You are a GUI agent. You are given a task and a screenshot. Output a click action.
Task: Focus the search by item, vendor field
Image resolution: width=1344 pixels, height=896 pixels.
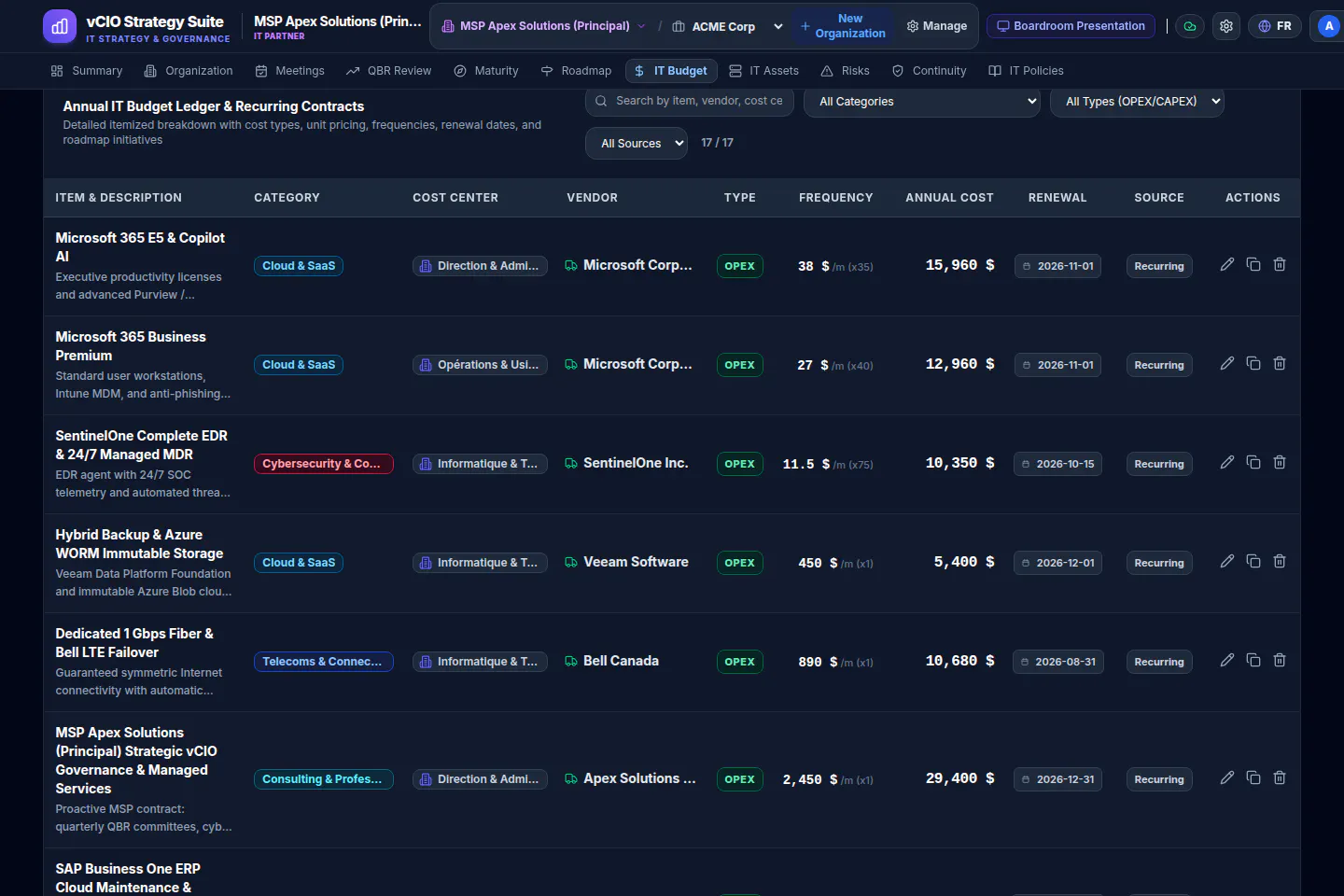coord(690,101)
